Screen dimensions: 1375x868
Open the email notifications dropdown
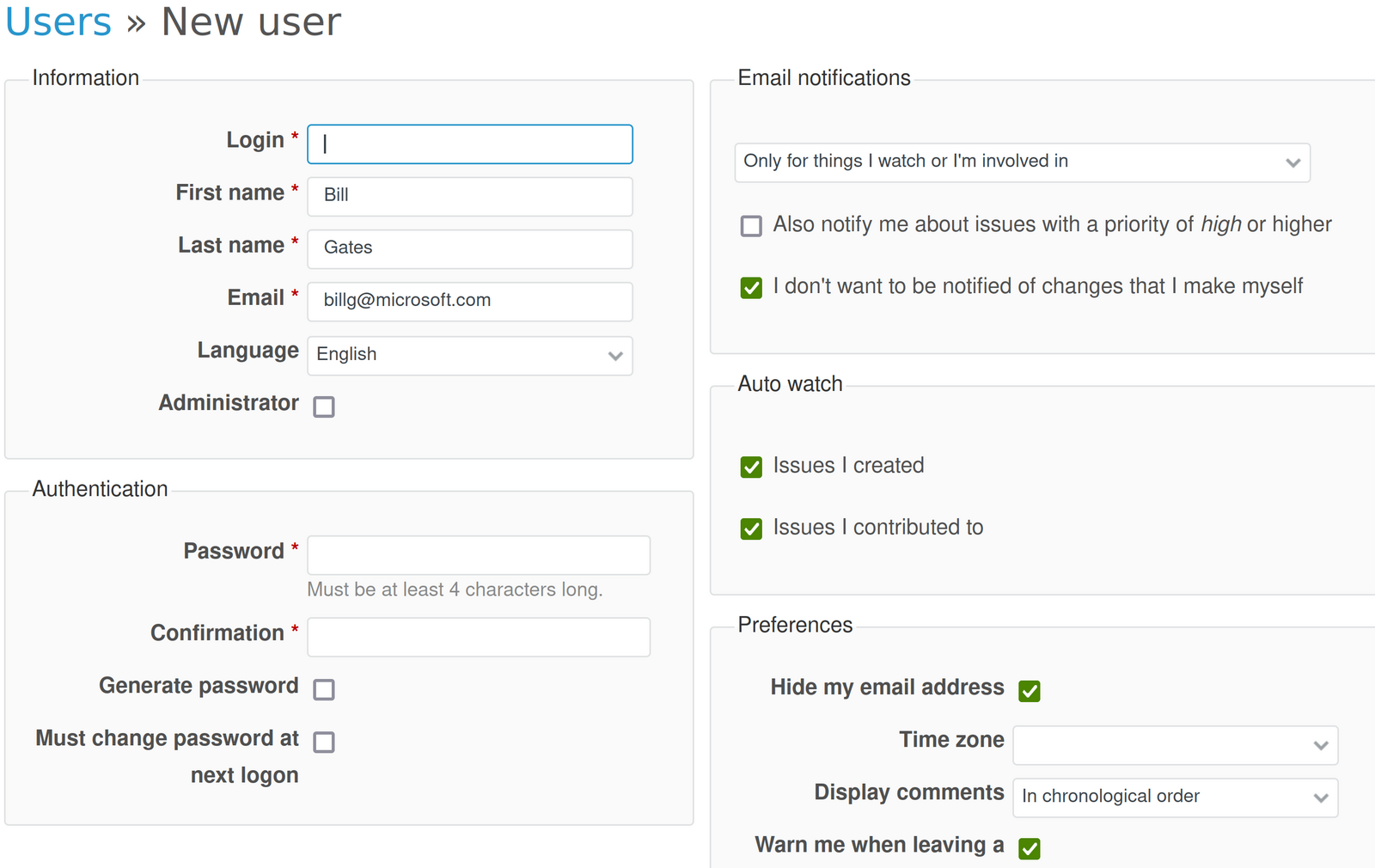1021,162
